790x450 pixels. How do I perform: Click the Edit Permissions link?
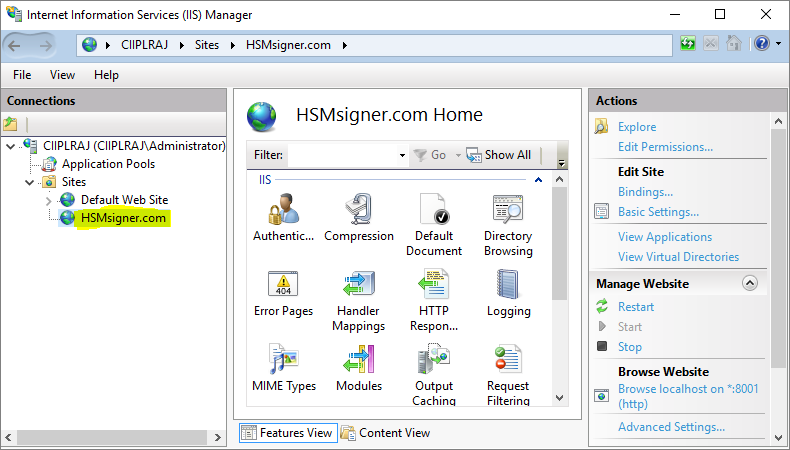coord(665,147)
